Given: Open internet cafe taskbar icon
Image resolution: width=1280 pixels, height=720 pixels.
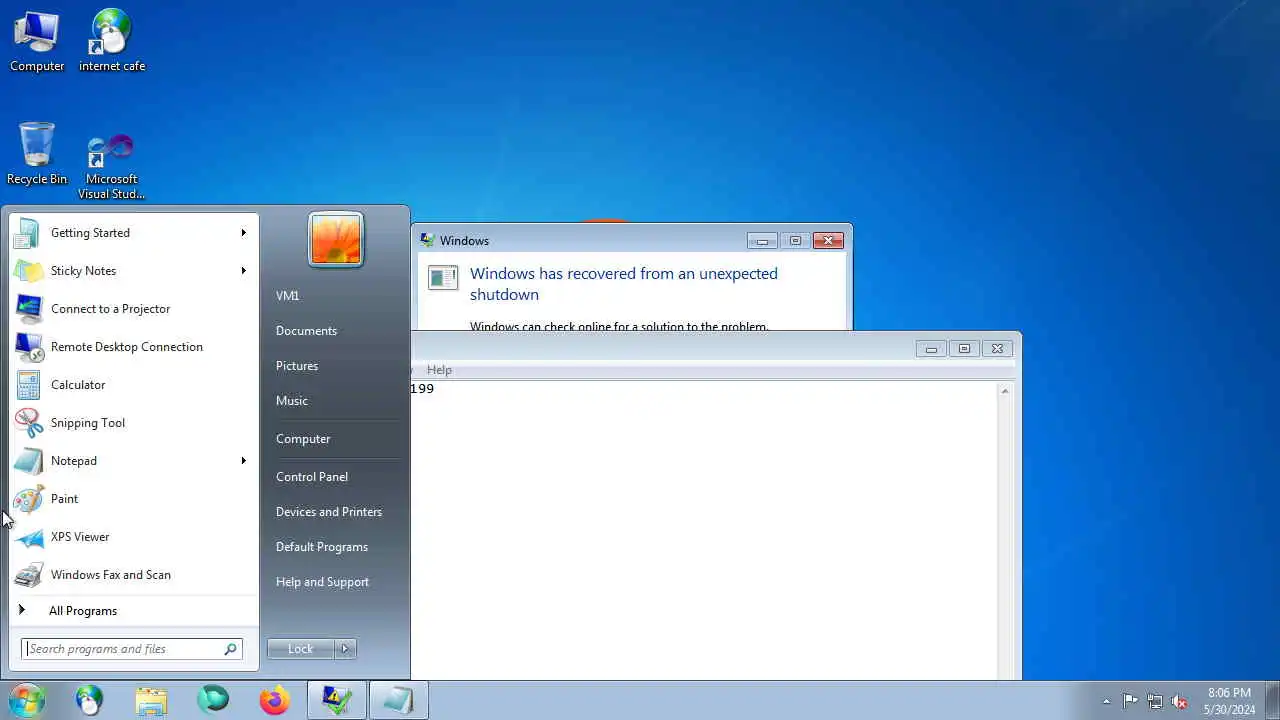Looking at the screenshot, I should point(89,700).
